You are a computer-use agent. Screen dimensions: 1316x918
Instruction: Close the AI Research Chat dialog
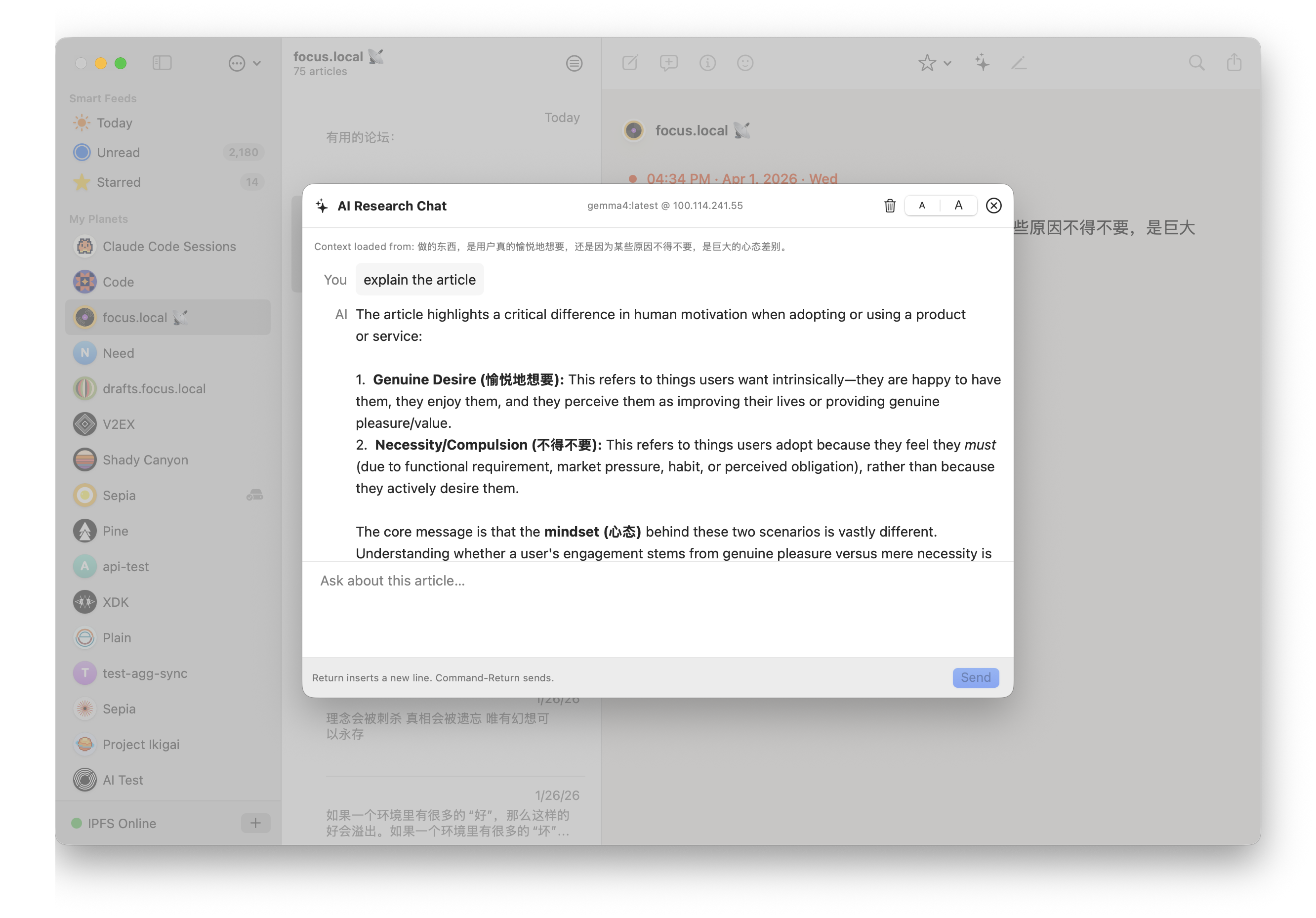click(x=993, y=205)
